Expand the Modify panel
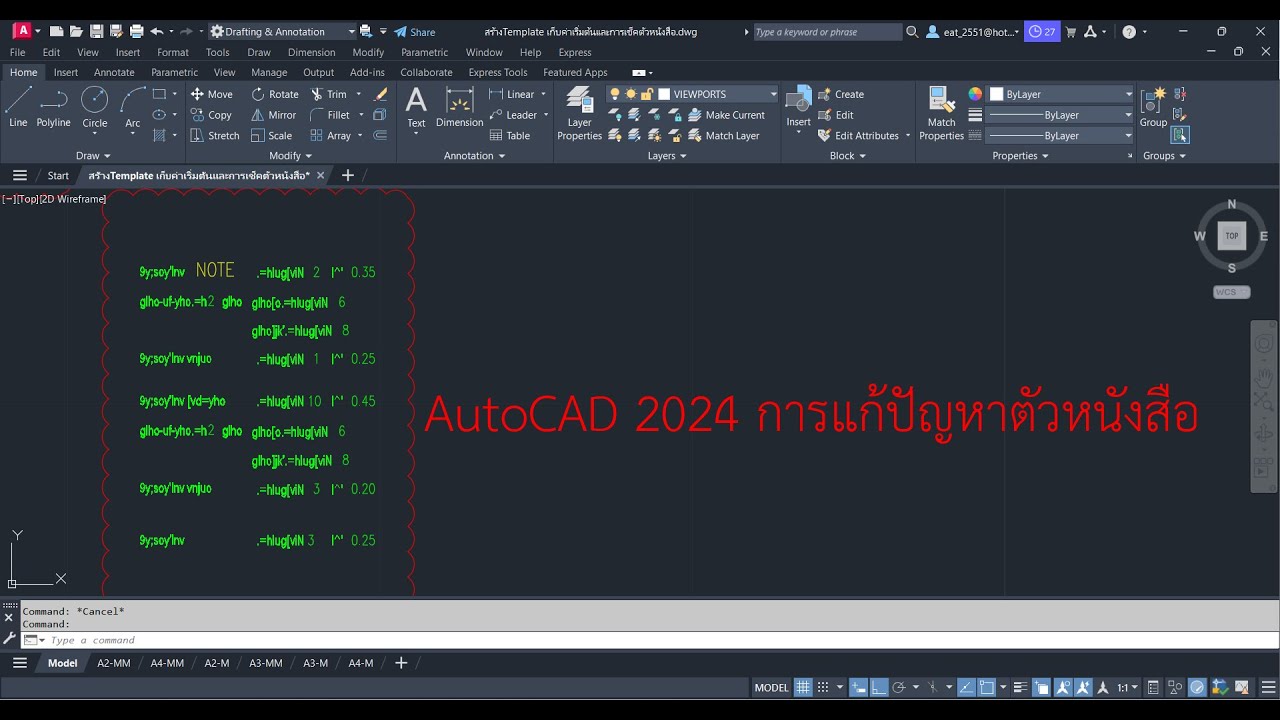 pos(291,156)
